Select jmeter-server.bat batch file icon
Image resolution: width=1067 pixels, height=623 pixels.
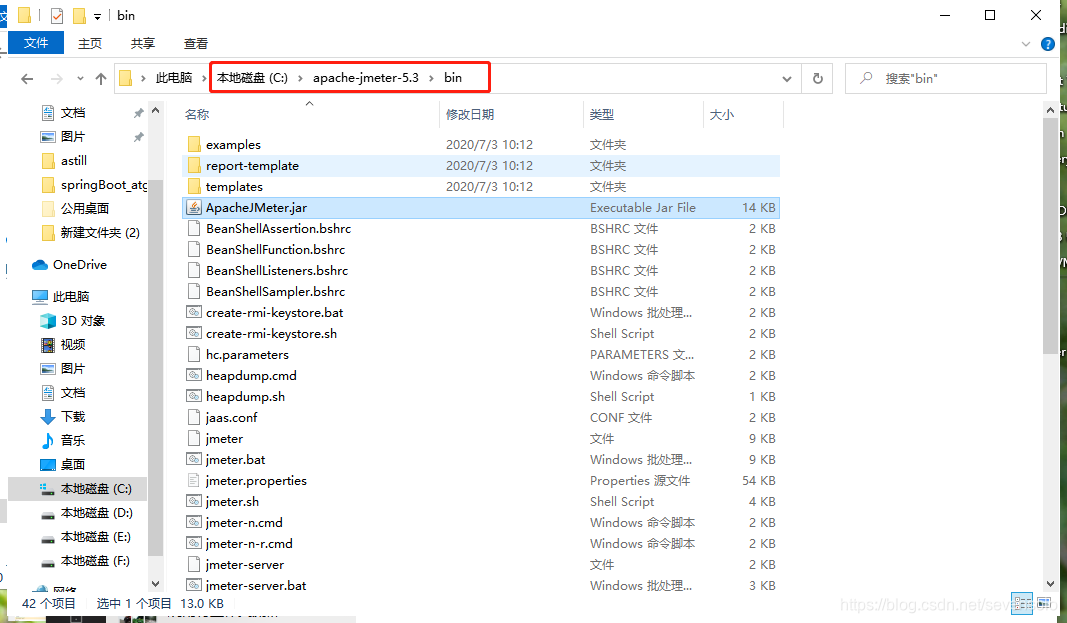pos(194,586)
